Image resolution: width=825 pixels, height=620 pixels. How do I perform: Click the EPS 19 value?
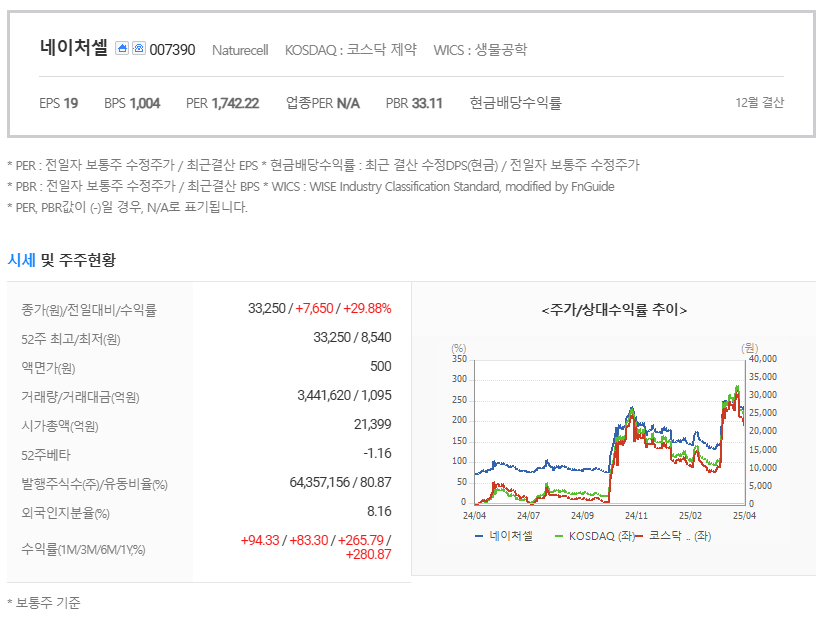(58, 103)
